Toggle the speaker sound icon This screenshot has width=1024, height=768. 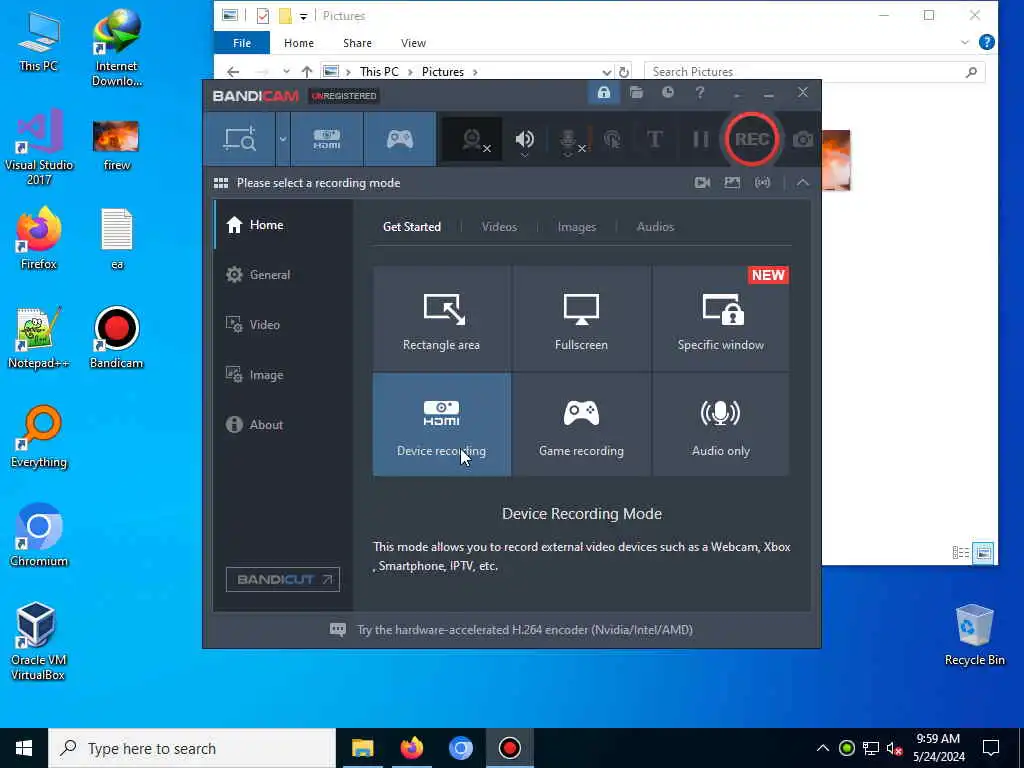524,139
